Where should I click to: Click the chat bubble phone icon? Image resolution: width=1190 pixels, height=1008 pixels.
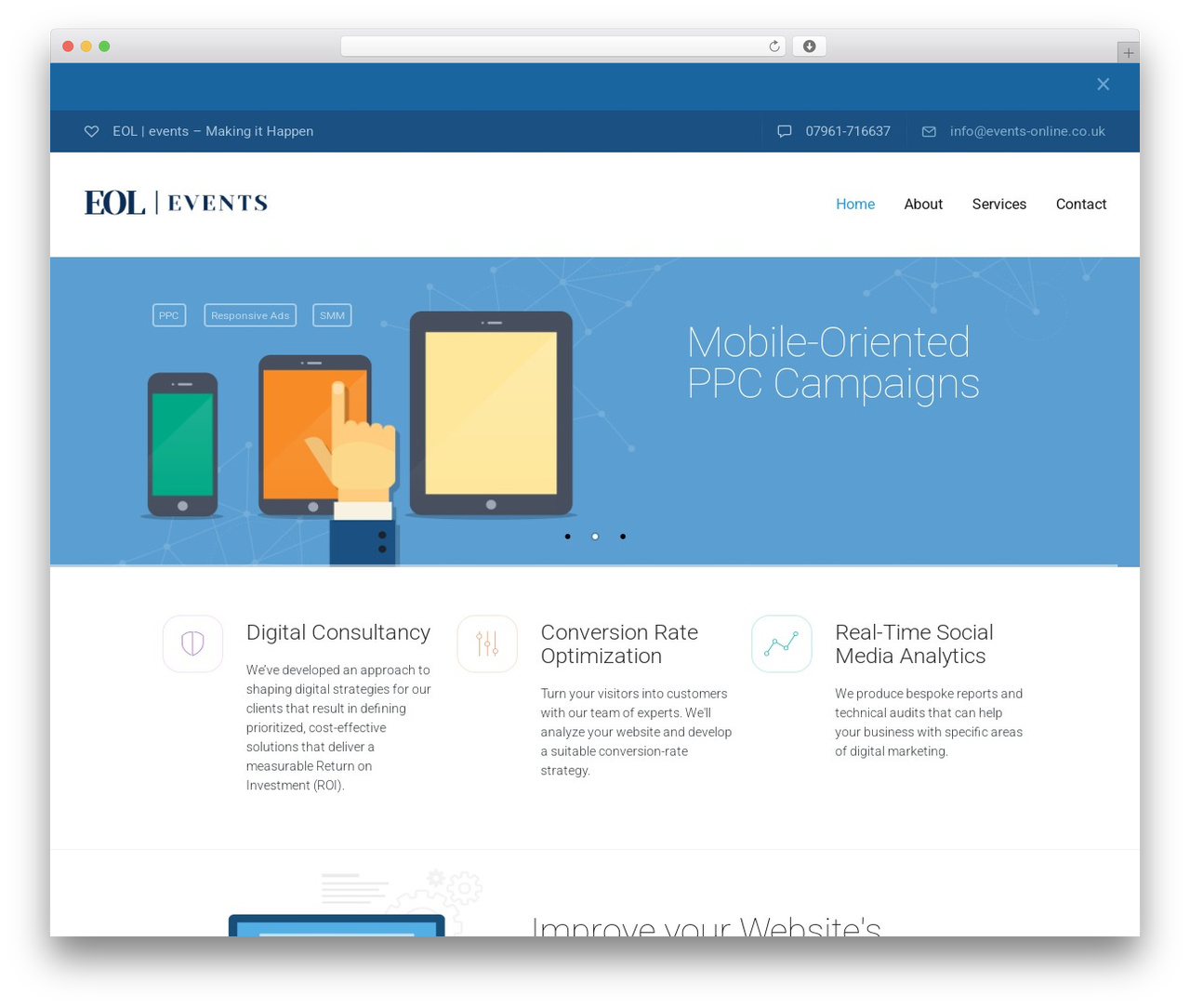click(x=785, y=131)
